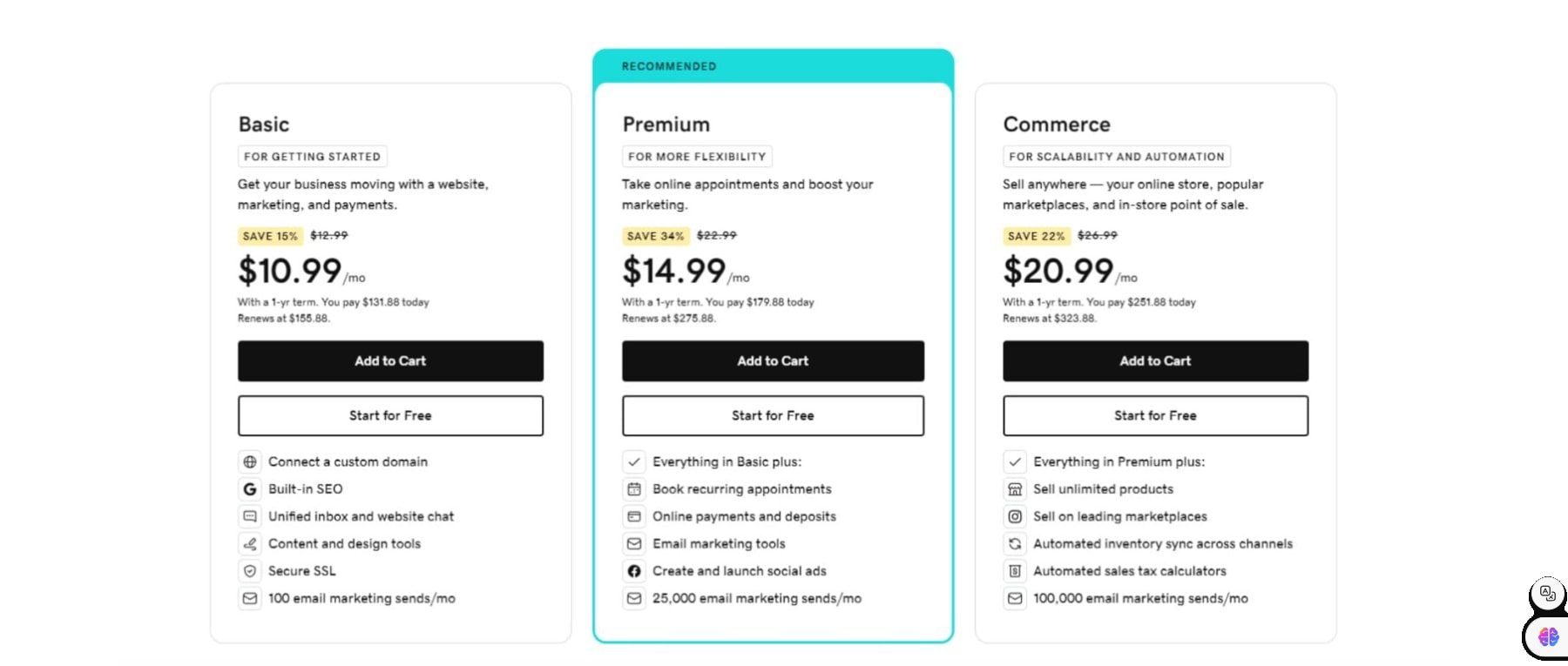Click the checkmark beside Everything in Premium plus
Image resolution: width=1568 pixels, height=666 pixels.
click(x=1015, y=461)
